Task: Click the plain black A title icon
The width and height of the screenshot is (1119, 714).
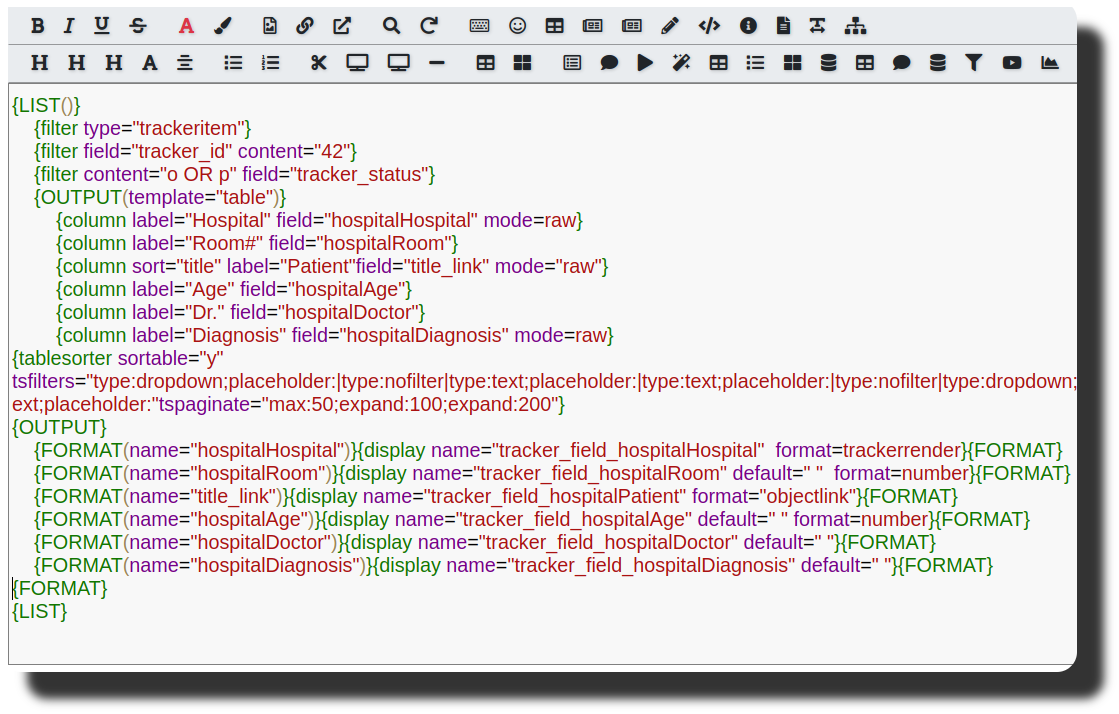Action: pos(150,63)
